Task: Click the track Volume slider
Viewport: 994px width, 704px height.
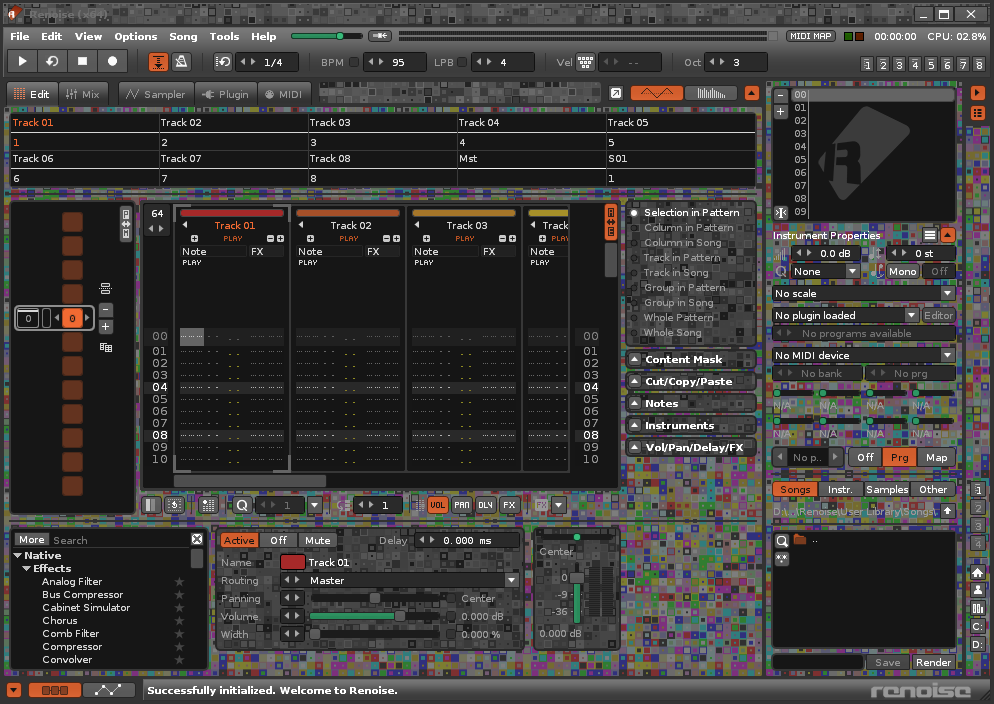Action: [374, 616]
